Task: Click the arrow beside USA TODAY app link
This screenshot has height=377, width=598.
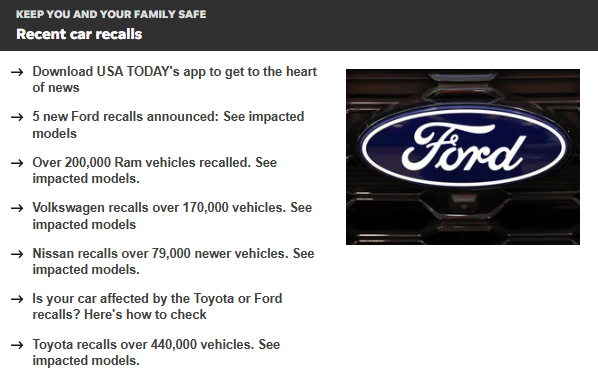Action: 17,72
